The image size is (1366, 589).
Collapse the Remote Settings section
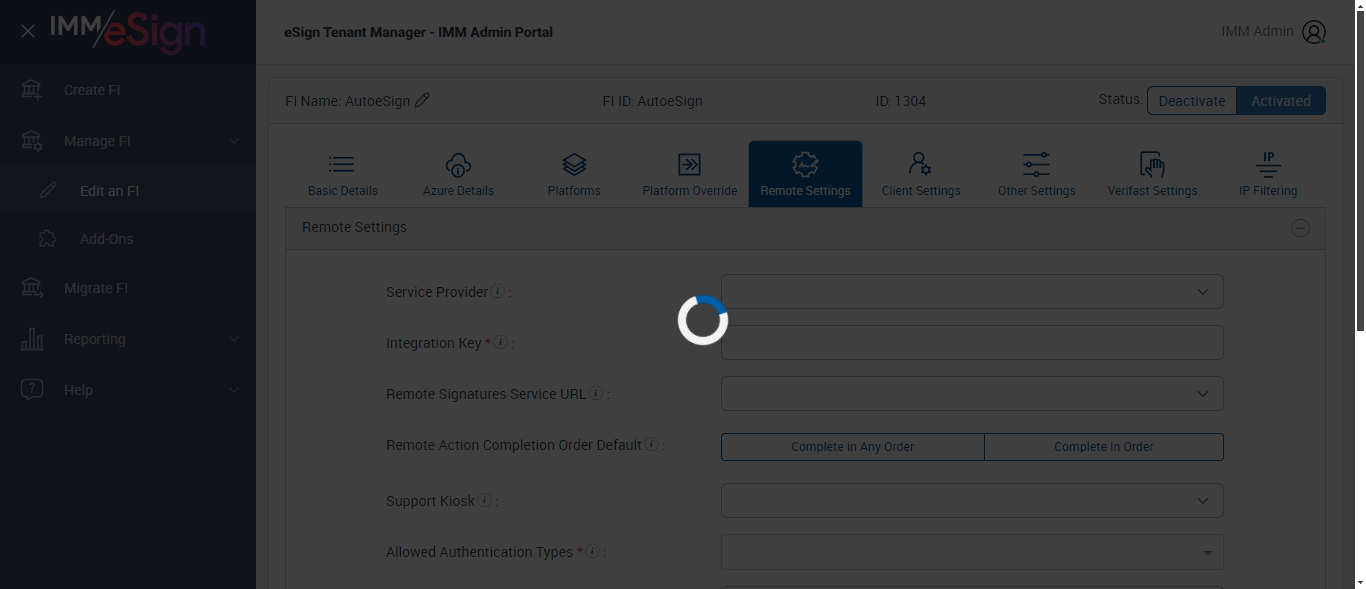(x=1300, y=228)
